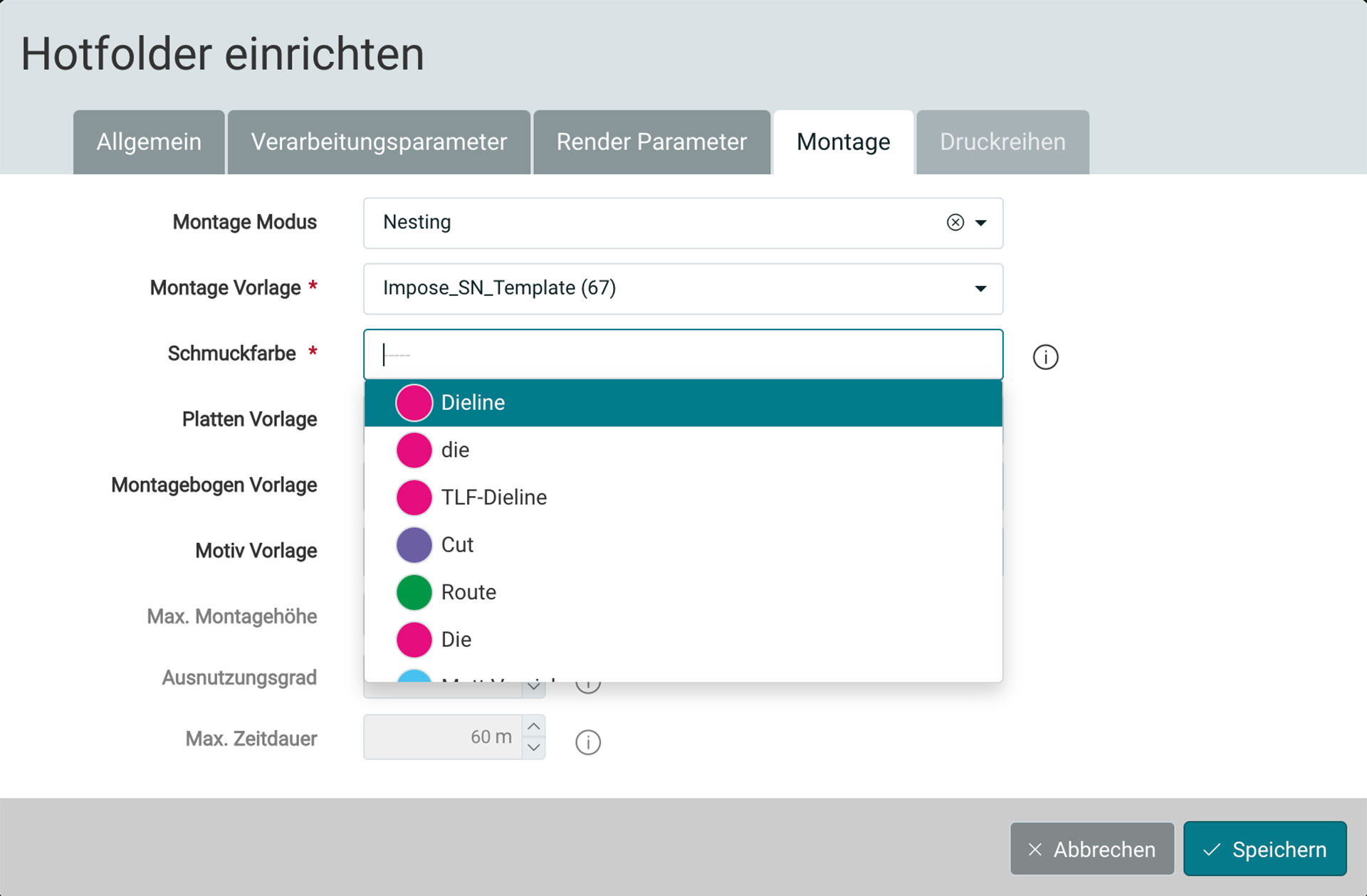Image resolution: width=1367 pixels, height=896 pixels.
Task: Click the info icon next to Max. Zeitdauer
Action: (587, 742)
